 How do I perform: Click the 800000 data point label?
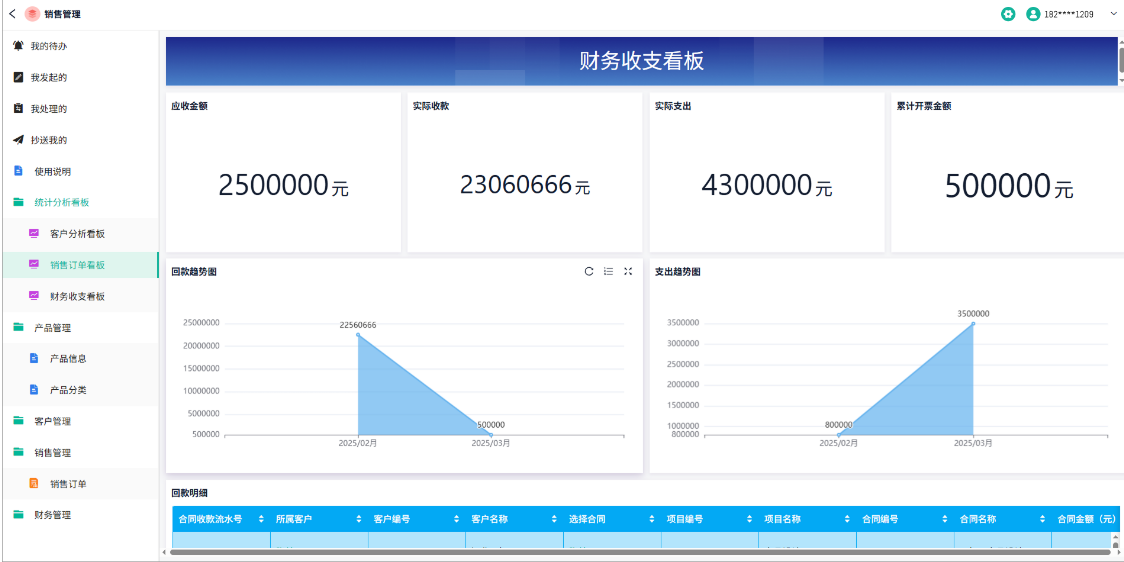pyautogui.click(x=839, y=425)
